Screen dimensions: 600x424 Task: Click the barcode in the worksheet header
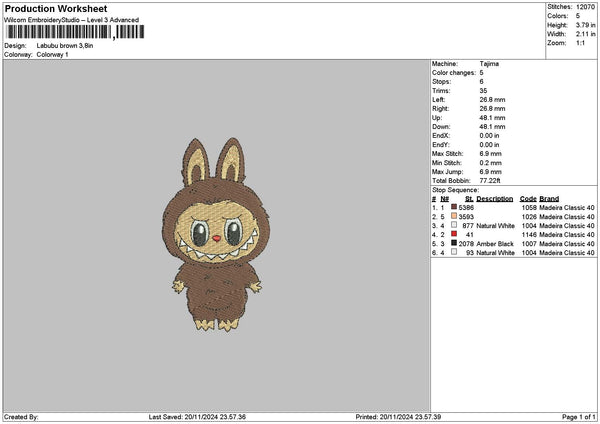(75, 32)
